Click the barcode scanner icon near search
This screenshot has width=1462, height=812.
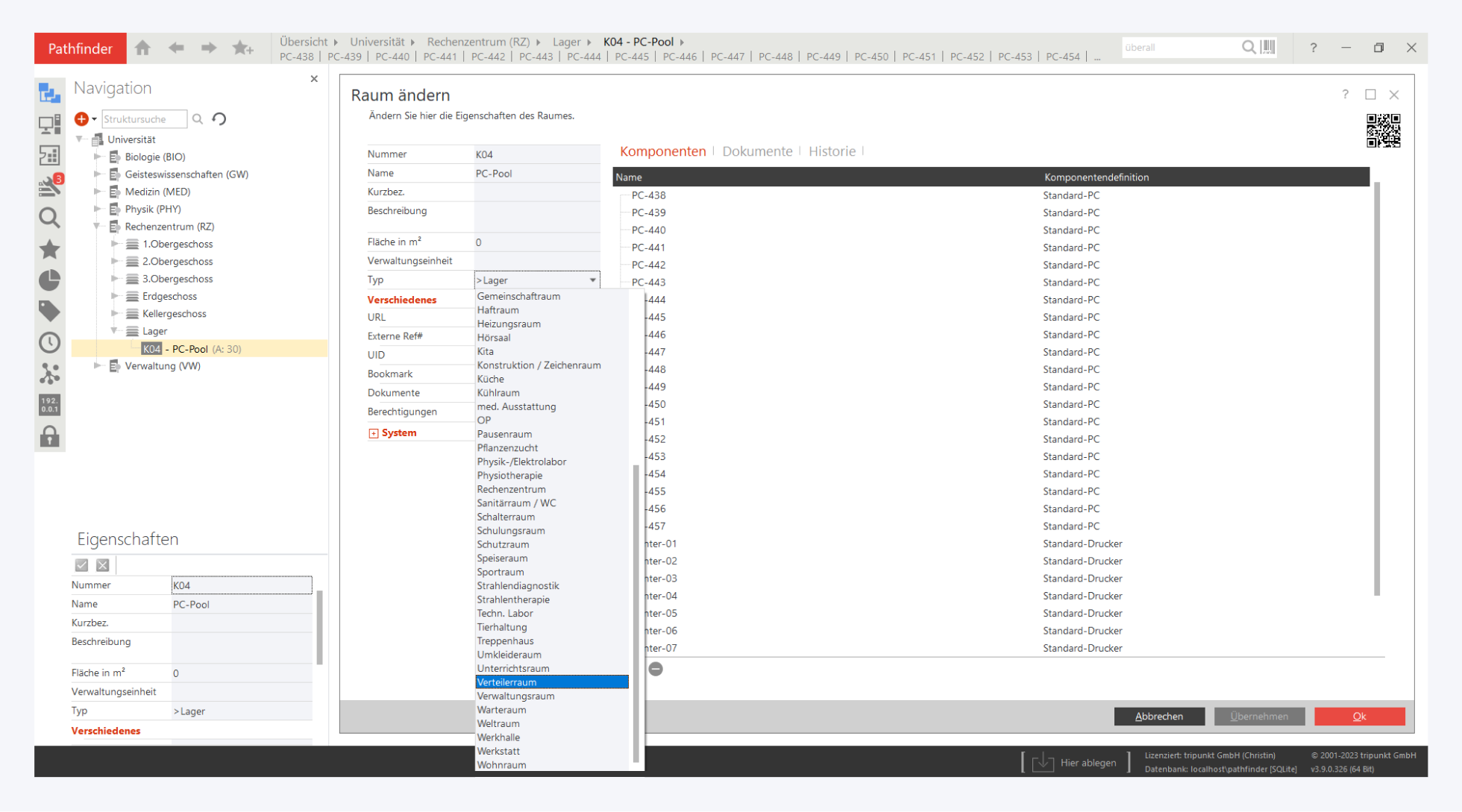coord(1267,48)
